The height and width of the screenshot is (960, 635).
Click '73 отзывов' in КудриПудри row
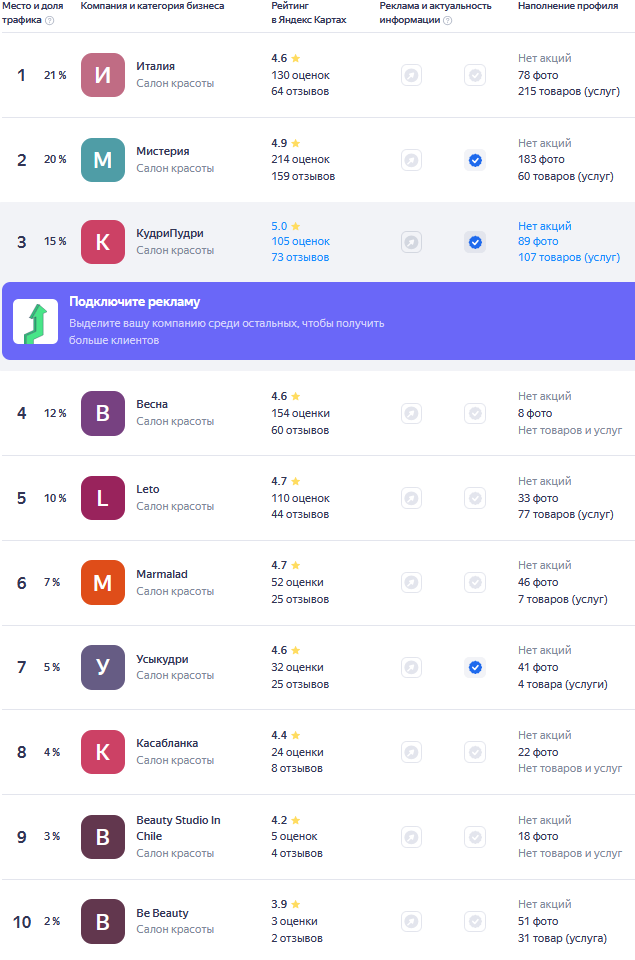click(x=300, y=257)
